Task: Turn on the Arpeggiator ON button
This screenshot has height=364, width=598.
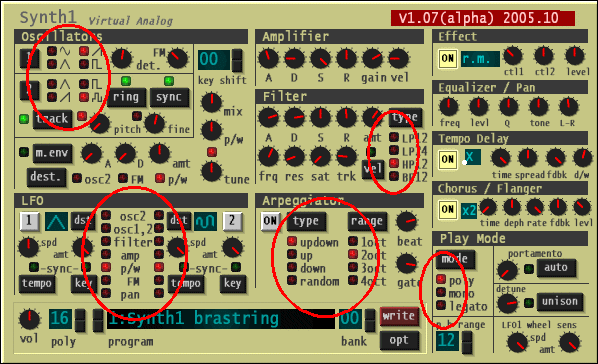Action: 270,221
